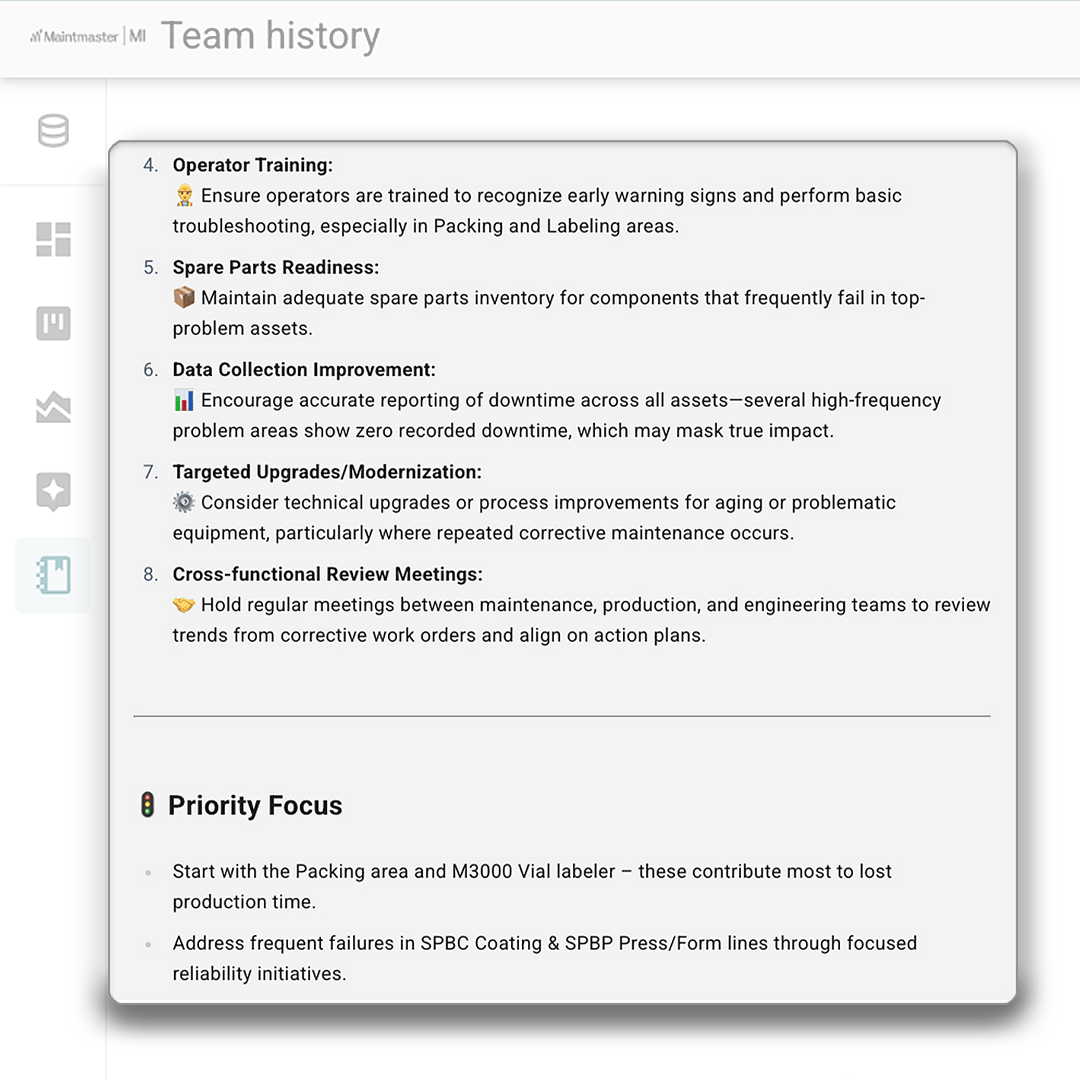This screenshot has width=1080, height=1080.
Task: Open the AI assistant sparkle icon
Action: pyautogui.click(x=53, y=491)
